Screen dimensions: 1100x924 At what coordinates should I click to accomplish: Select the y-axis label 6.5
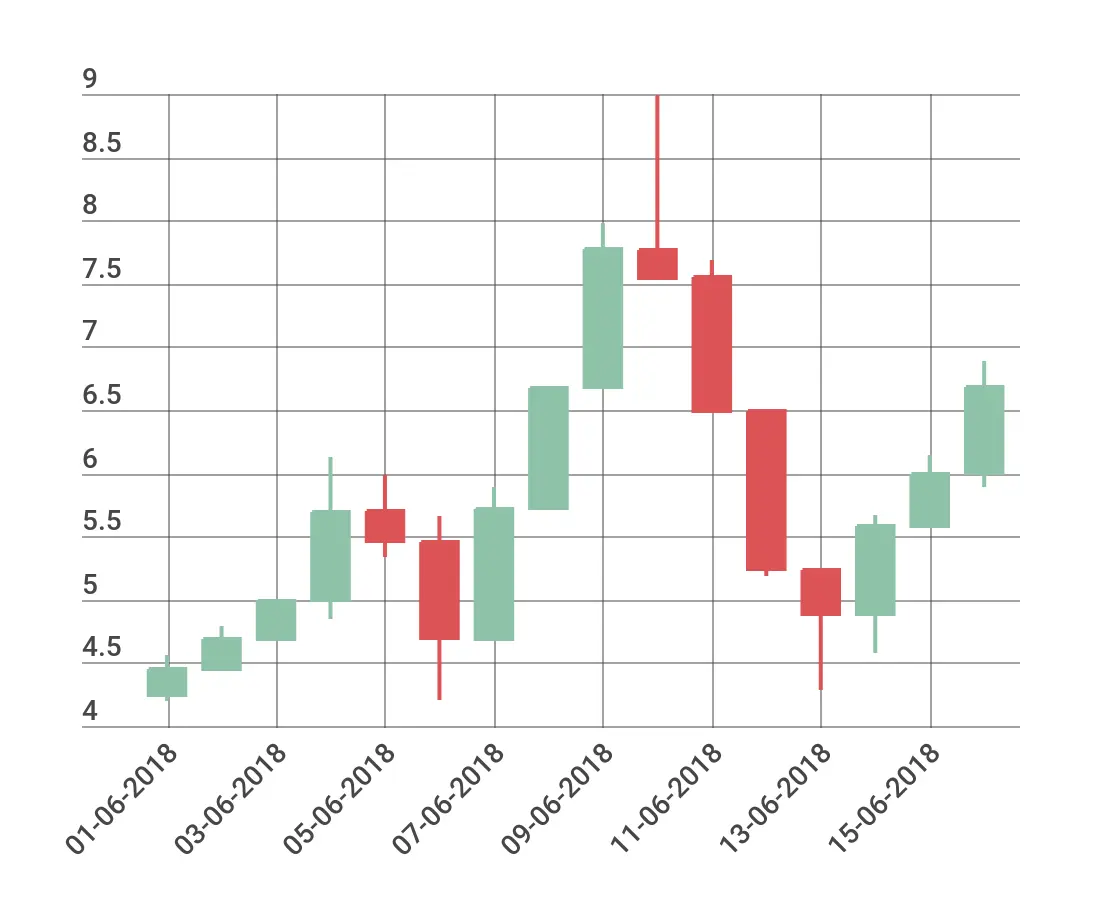click(102, 396)
